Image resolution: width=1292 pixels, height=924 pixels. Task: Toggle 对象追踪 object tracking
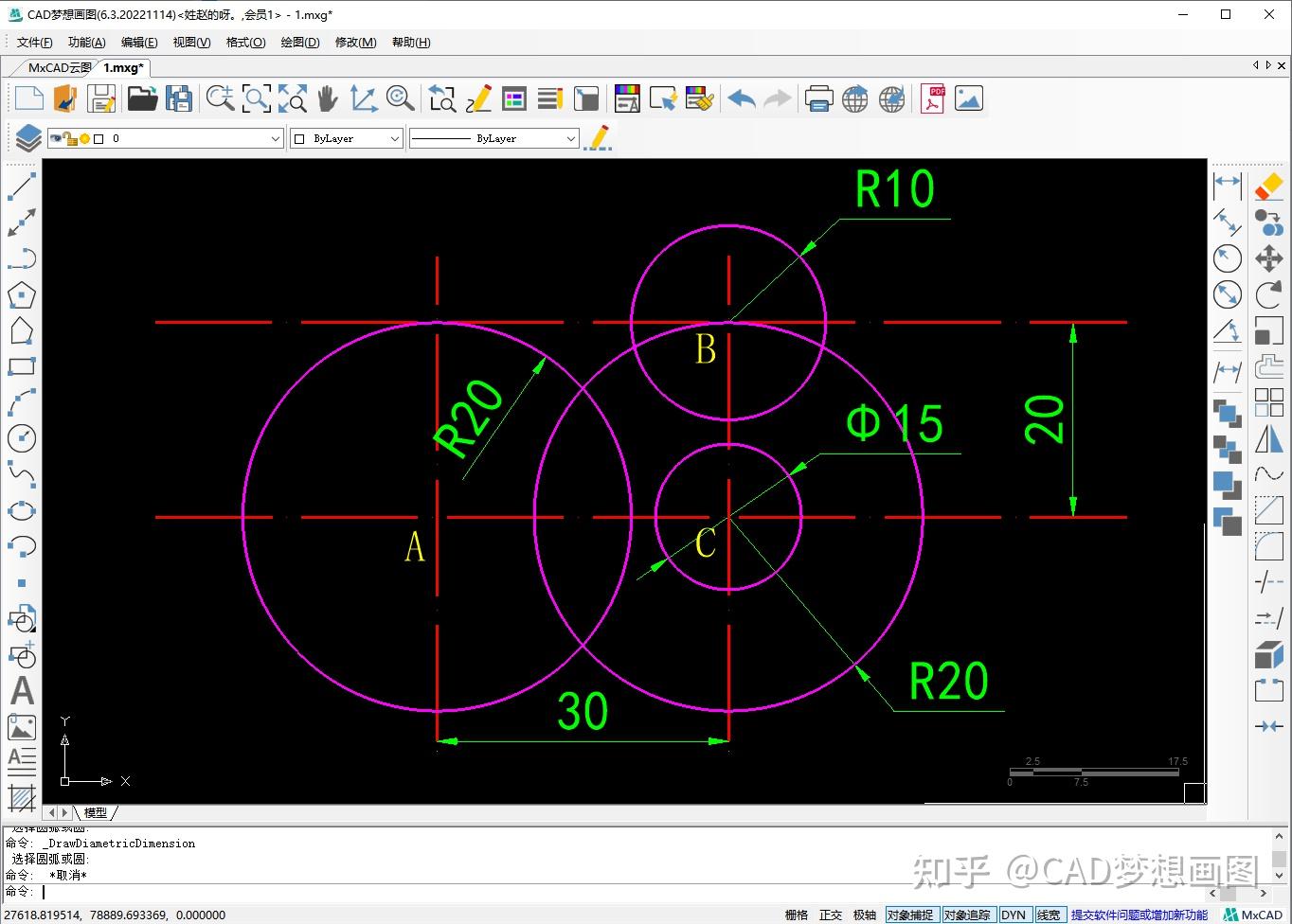click(967, 915)
